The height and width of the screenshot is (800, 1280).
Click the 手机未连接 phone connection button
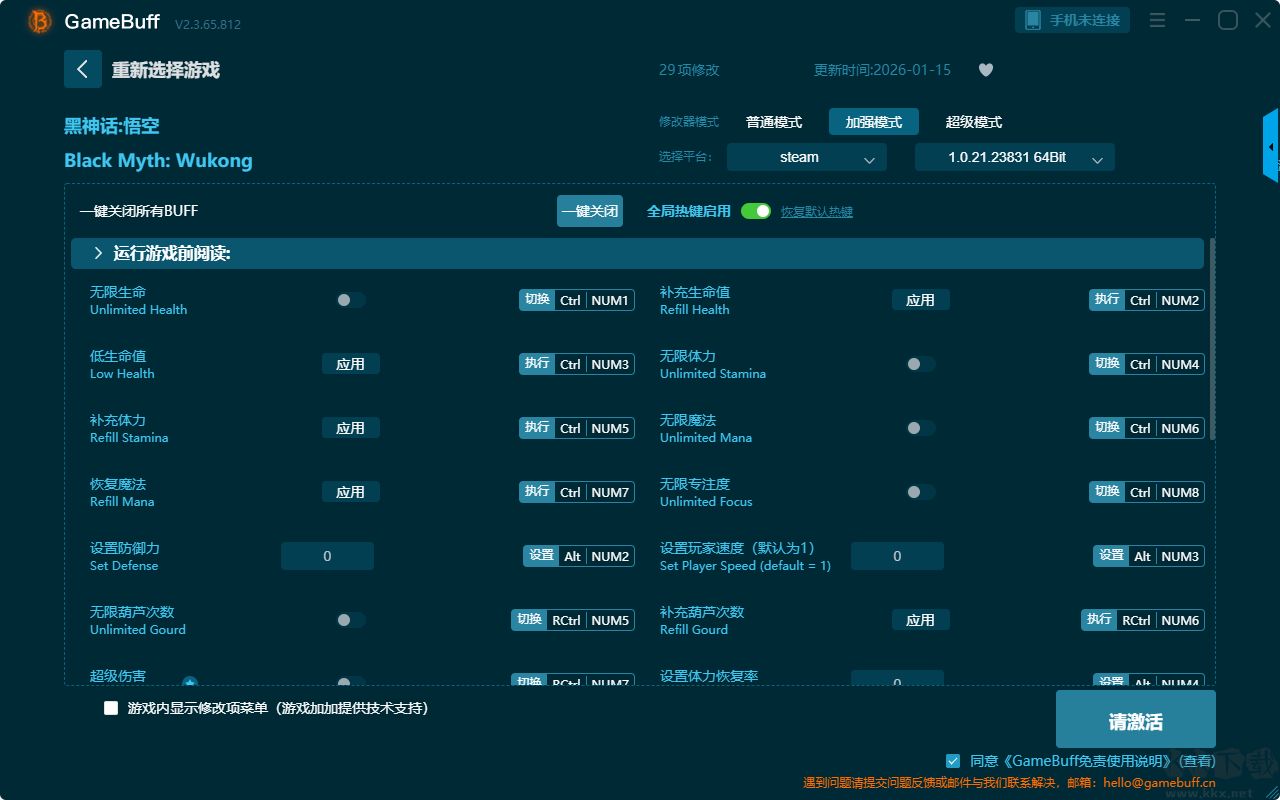[1073, 20]
